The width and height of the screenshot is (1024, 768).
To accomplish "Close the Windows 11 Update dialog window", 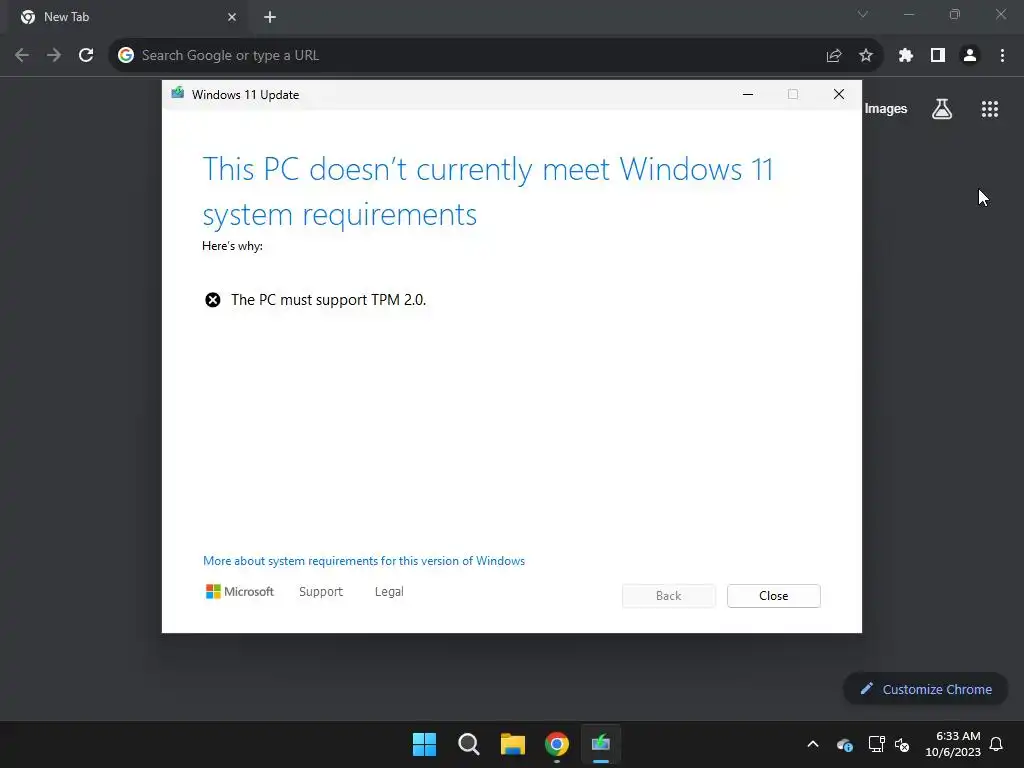I will [839, 94].
